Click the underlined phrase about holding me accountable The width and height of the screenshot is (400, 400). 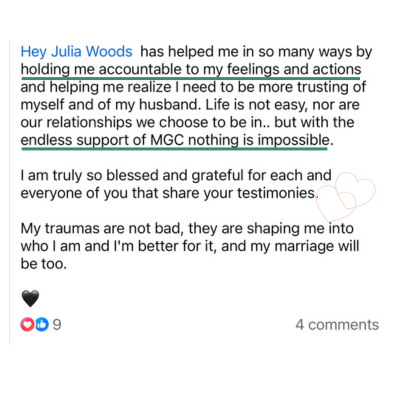(191, 69)
